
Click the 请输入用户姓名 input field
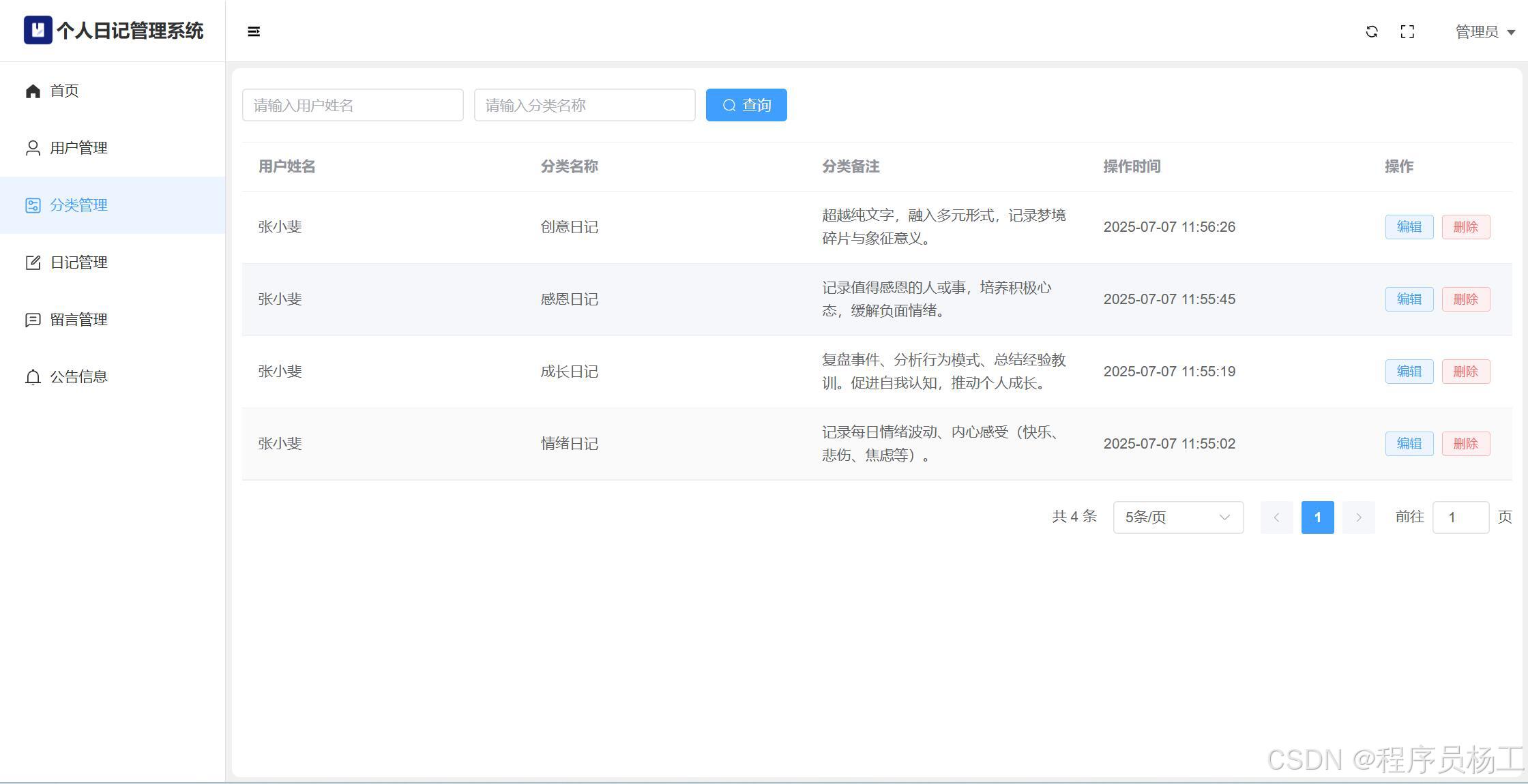[353, 105]
